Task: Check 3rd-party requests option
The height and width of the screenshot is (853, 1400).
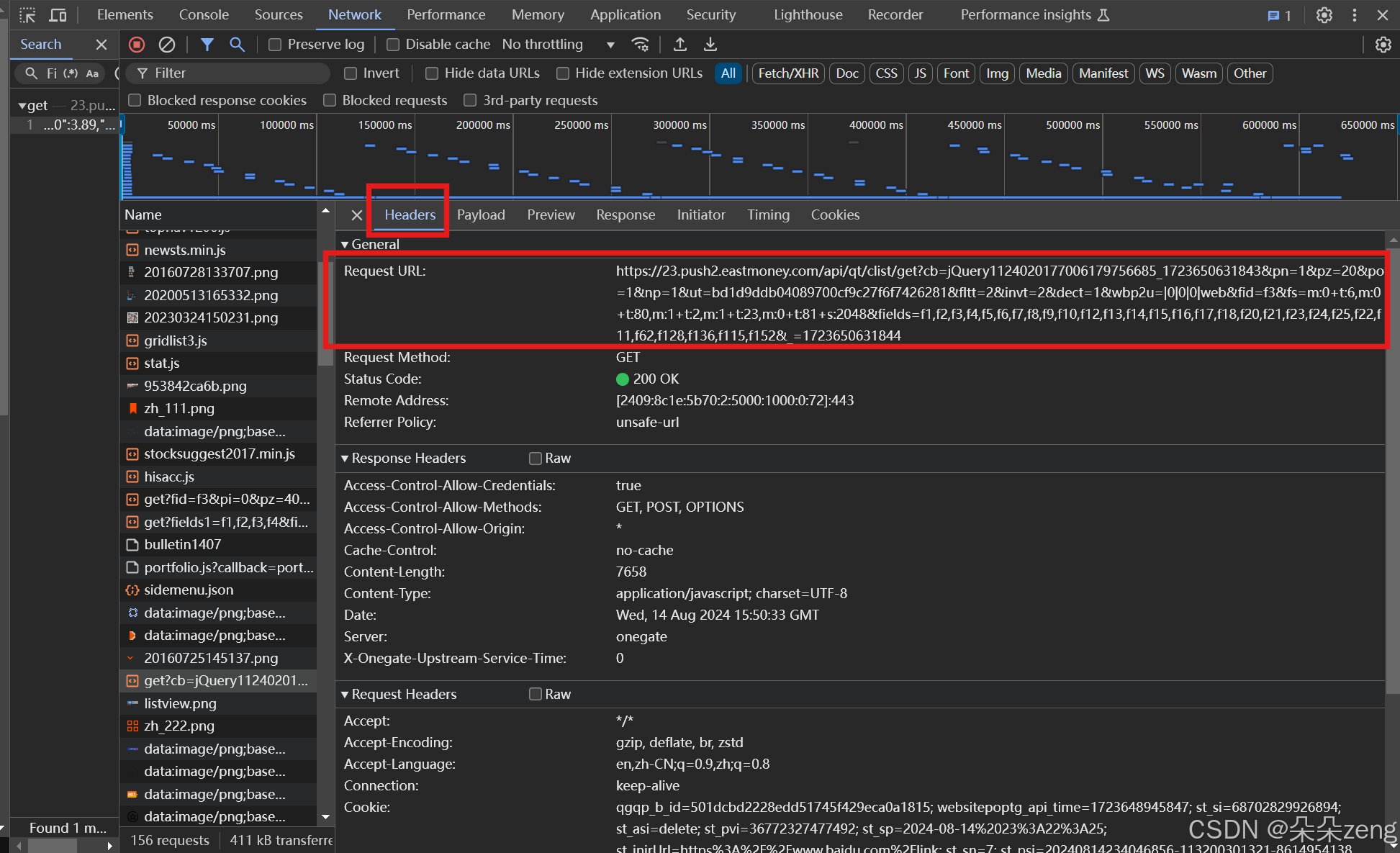Action: 470,100
